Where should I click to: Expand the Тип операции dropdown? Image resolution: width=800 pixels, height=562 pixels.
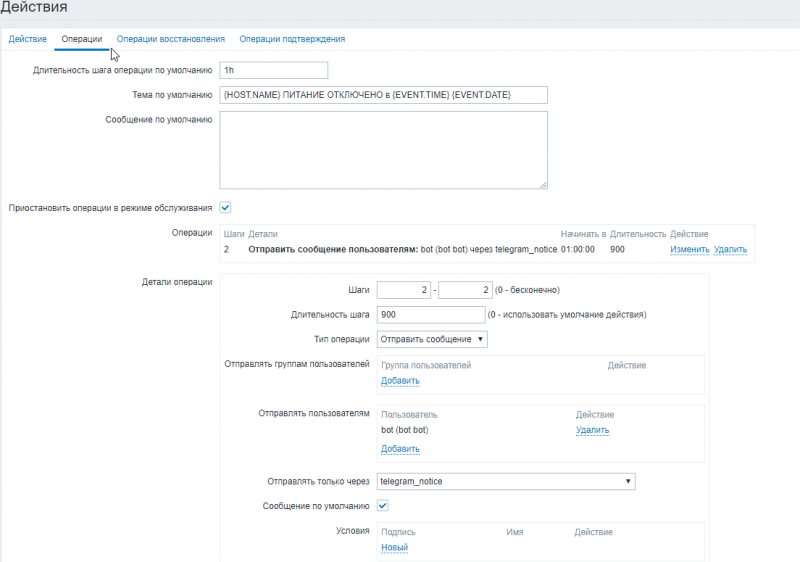click(432, 339)
